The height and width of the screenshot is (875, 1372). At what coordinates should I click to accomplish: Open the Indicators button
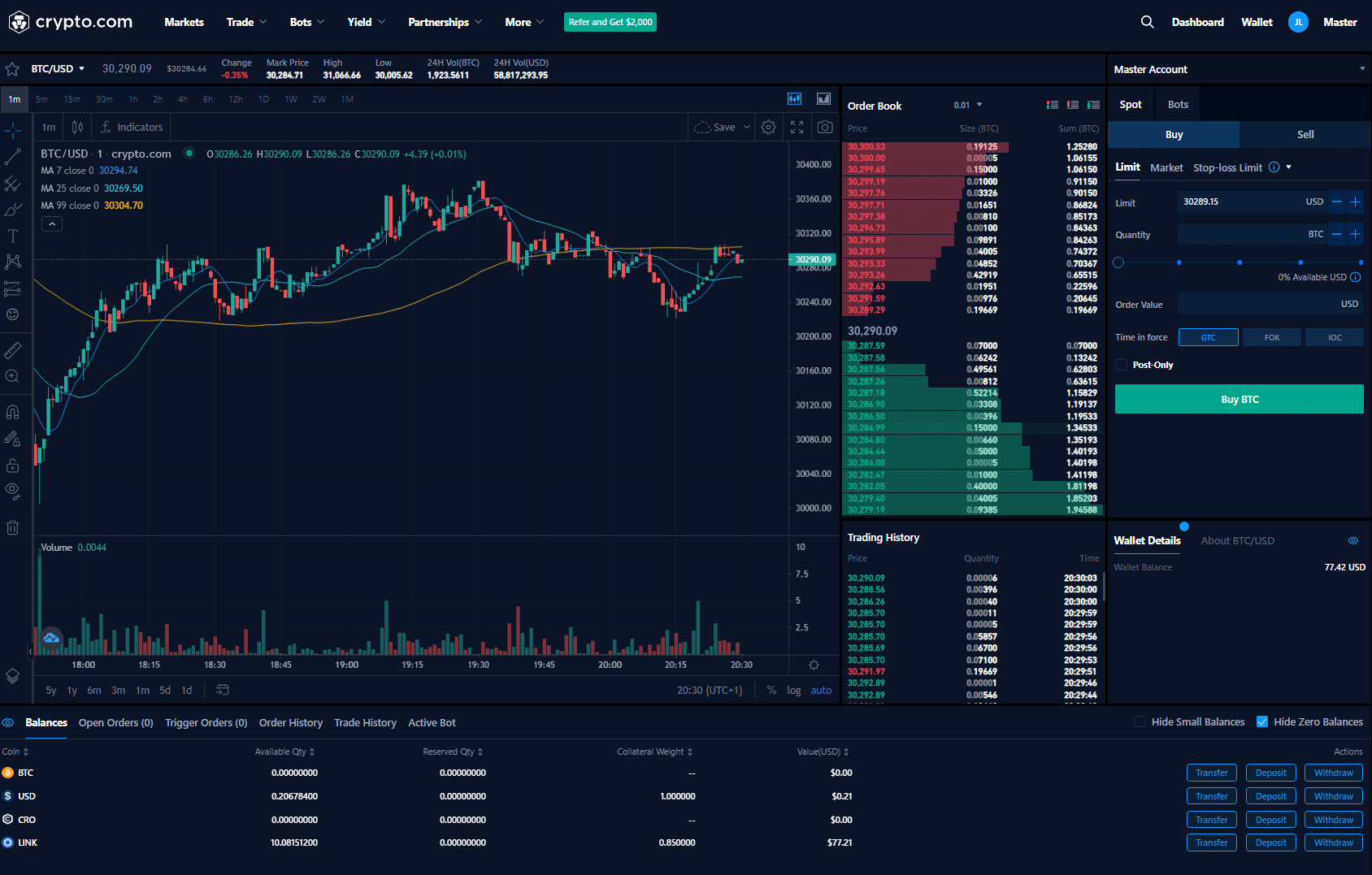[x=132, y=127]
